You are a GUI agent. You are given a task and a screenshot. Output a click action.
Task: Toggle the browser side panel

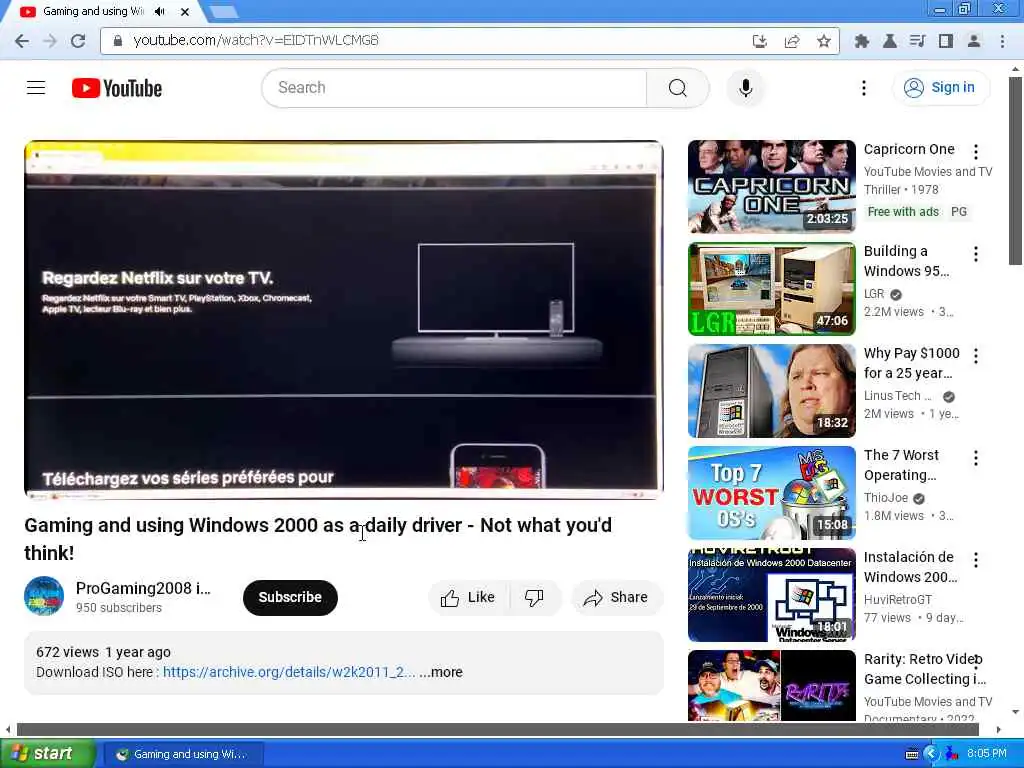click(x=945, y=41)
